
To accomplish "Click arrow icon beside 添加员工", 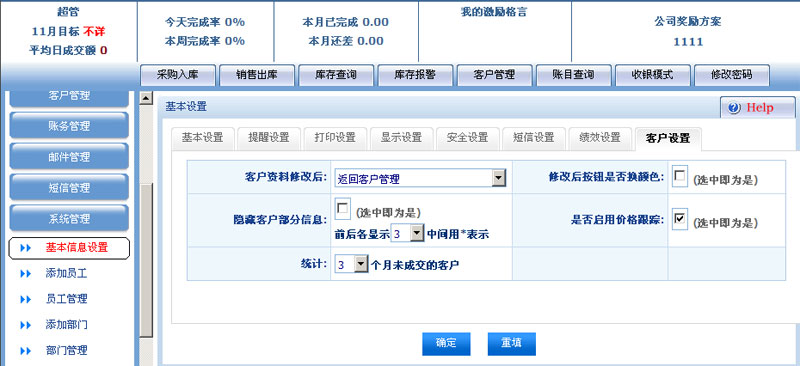I will 26,274.
